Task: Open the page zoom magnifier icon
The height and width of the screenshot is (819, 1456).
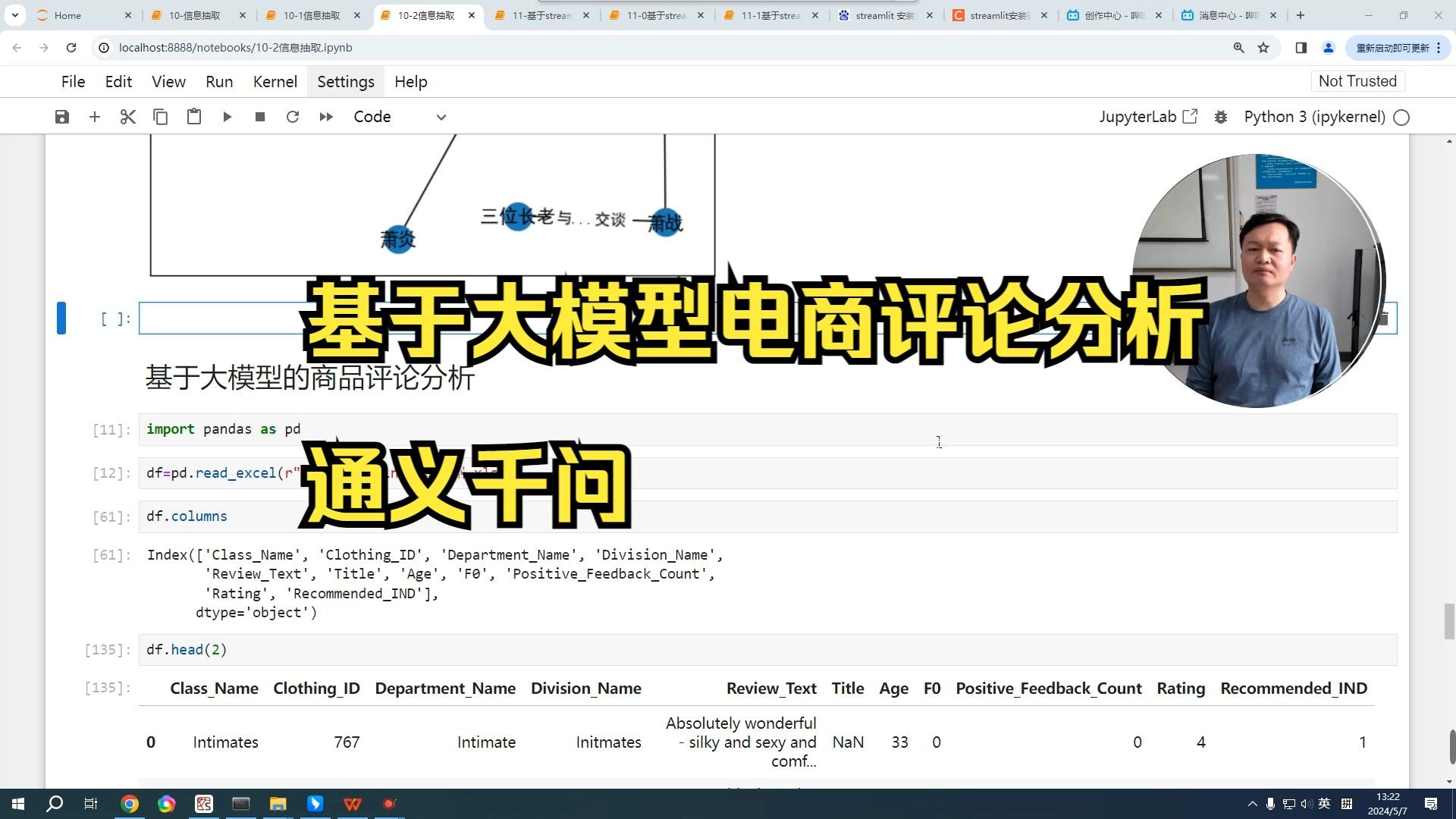Action: click(x=1239, y=48)
